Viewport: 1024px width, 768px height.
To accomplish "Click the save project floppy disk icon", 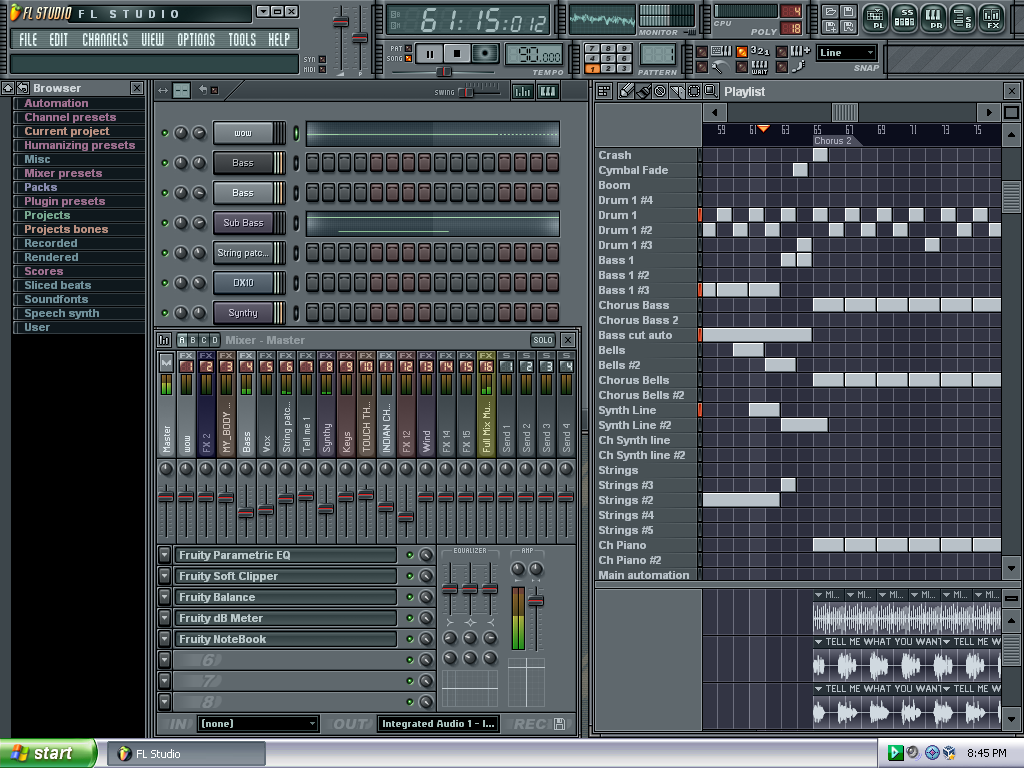I will click(x=848, y=12).
